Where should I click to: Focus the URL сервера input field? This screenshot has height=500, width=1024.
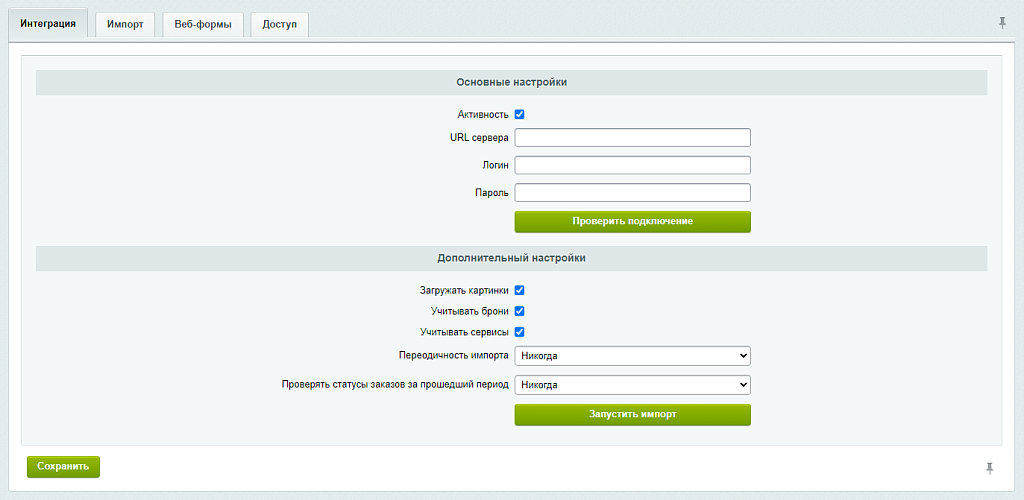pos(632,138)
